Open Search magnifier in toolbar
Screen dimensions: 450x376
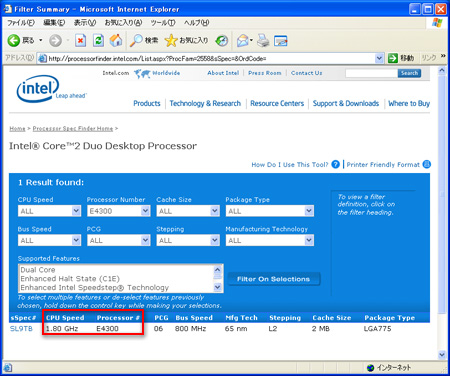coord(136,41)
